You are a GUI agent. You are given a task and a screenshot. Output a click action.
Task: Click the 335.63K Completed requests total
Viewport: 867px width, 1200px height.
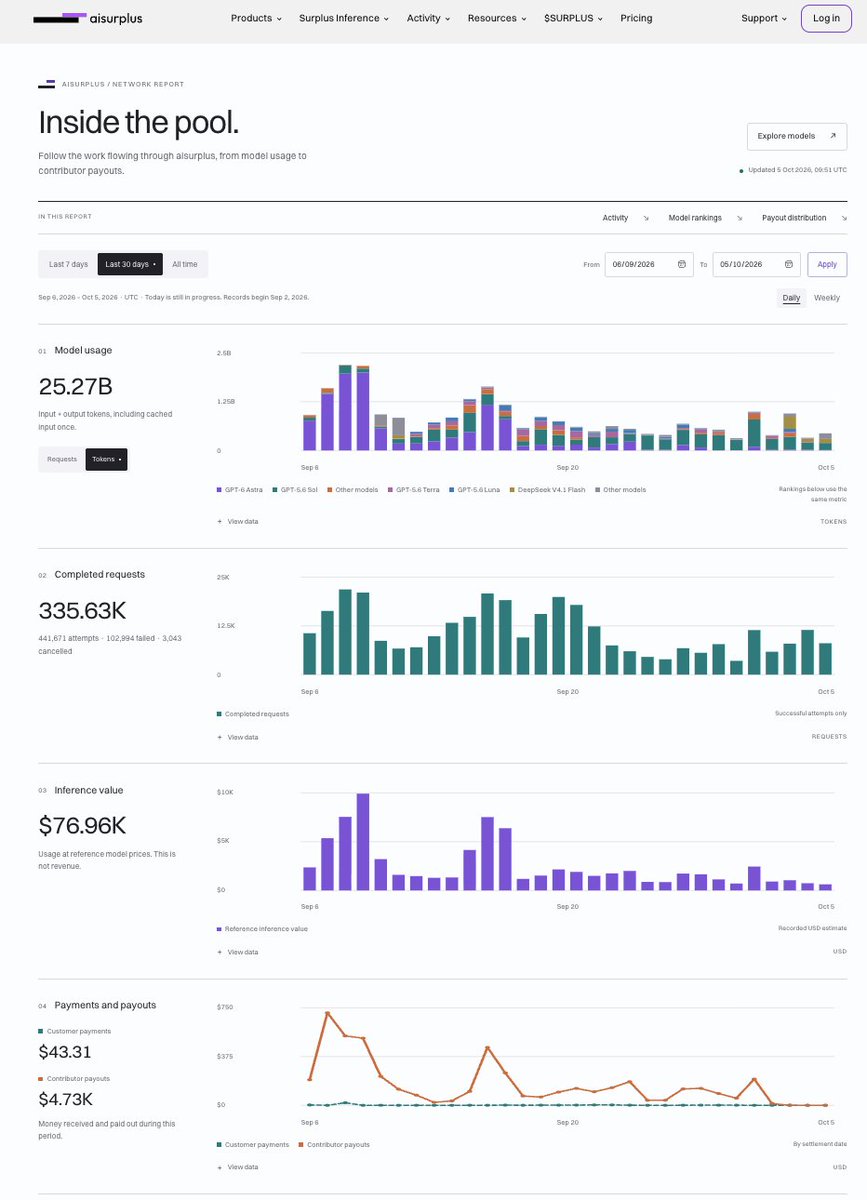(x=82, y=610)
